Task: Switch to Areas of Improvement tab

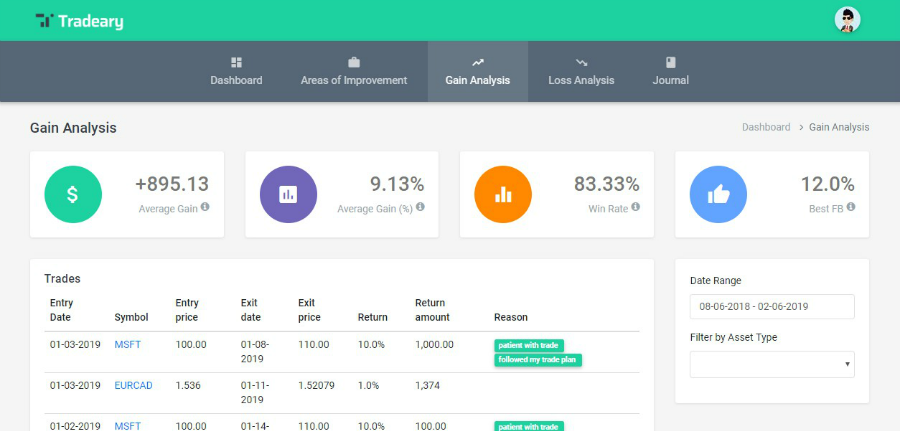Action: [x=354, y=72]
